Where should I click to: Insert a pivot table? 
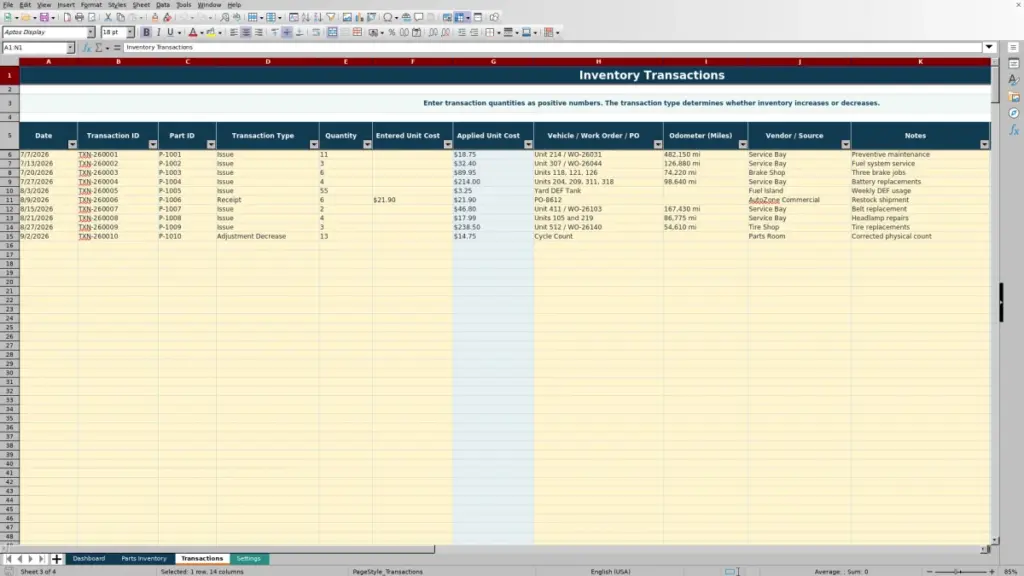pyautogui.click(x=372, y=17)
